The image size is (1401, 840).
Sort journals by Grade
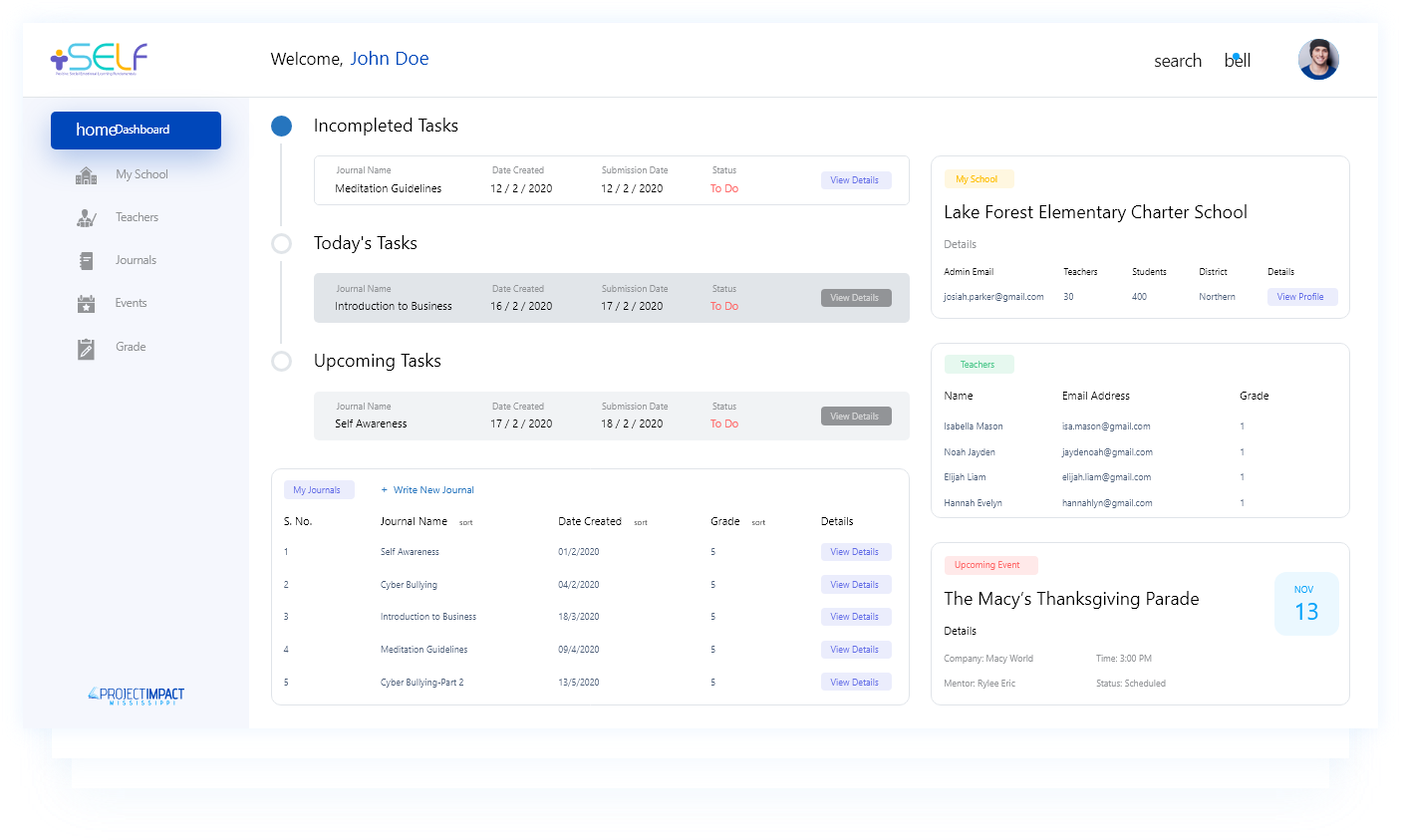(758, 522)
